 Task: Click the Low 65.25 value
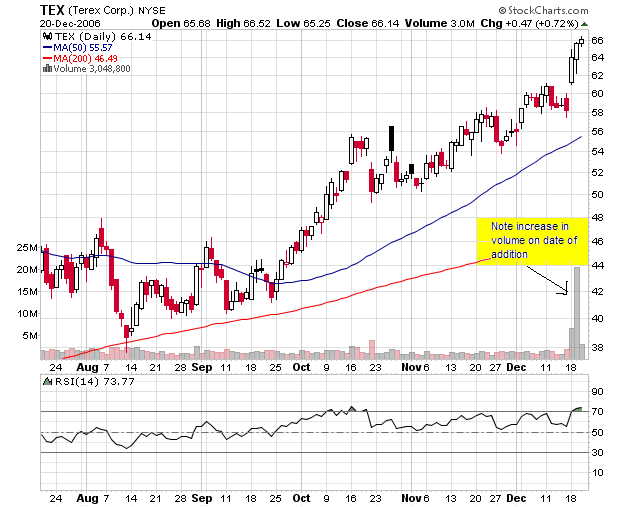(303, 23)
